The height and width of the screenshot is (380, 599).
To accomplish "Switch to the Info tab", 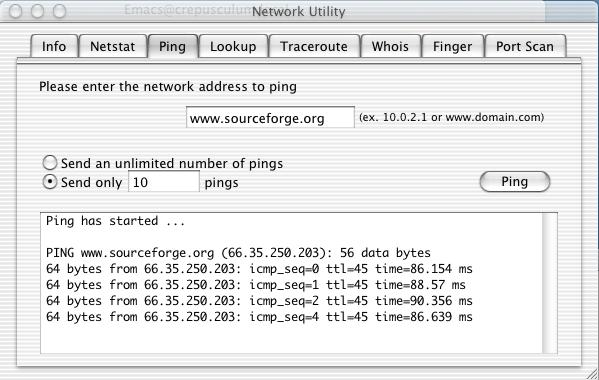I will pos(54,47).
